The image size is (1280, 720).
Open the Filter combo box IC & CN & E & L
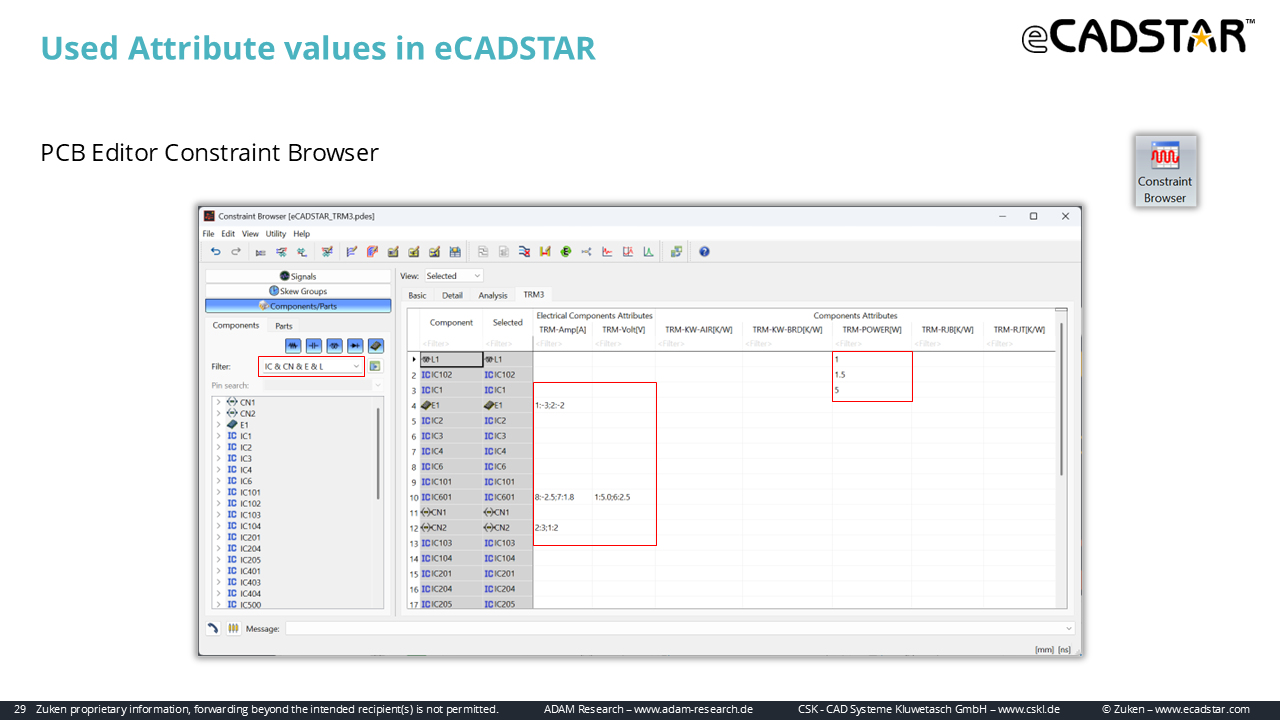pos(311,366)
